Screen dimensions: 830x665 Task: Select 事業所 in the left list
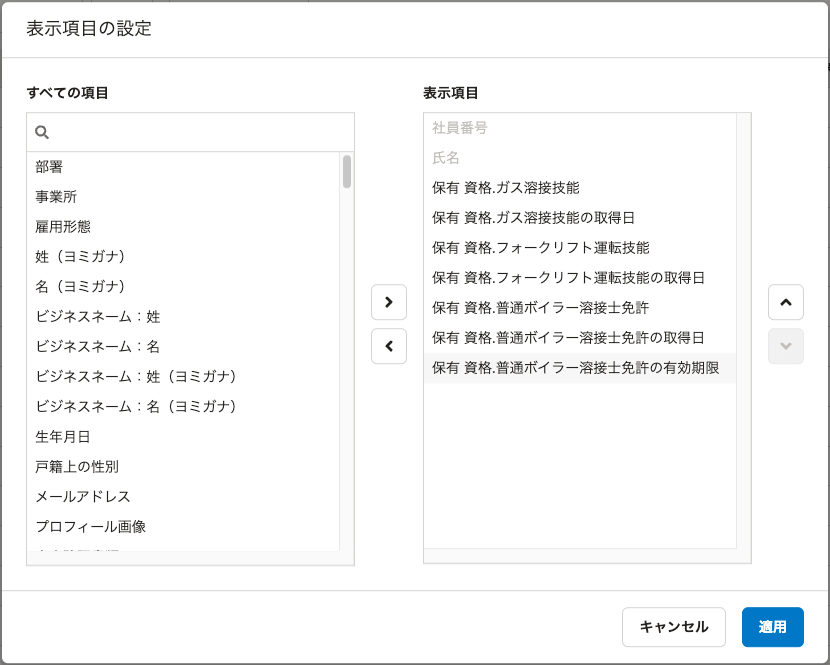(56, 197)
